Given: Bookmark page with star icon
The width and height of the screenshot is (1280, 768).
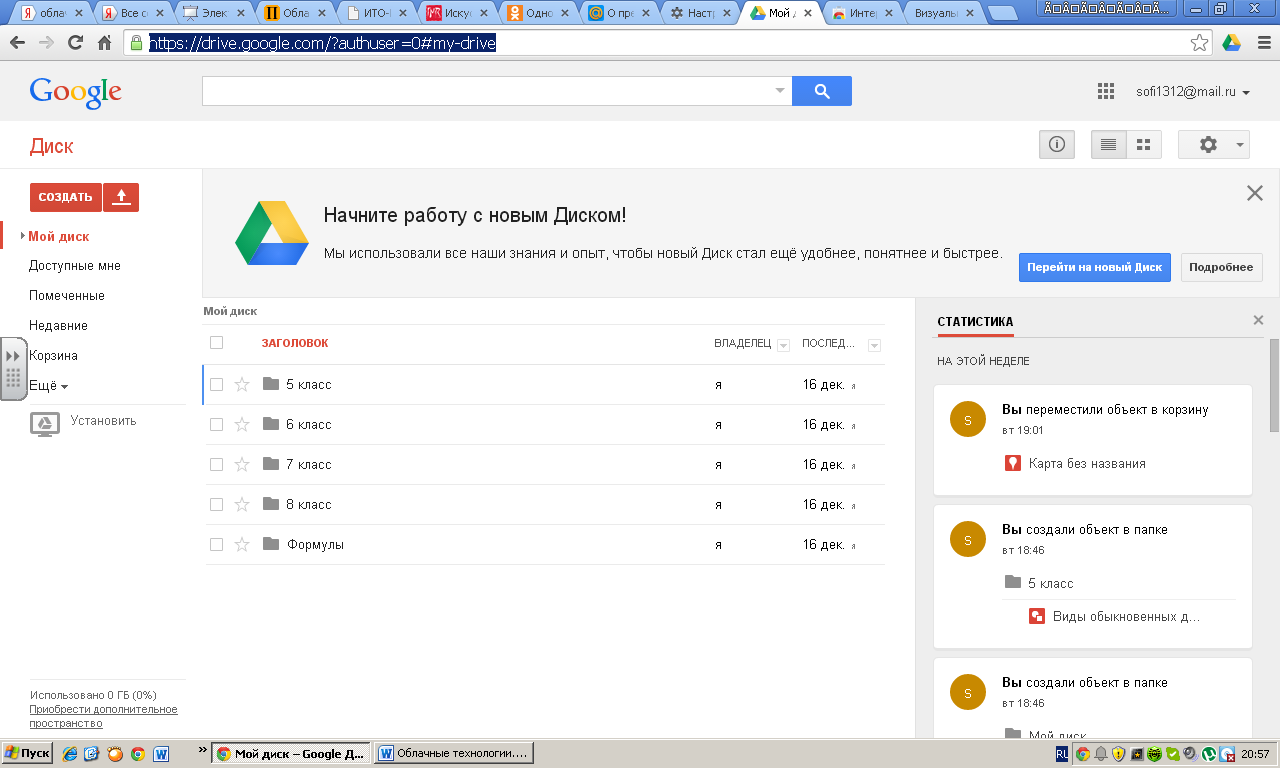Looking at the screenshot, I should coord(1199,43).
